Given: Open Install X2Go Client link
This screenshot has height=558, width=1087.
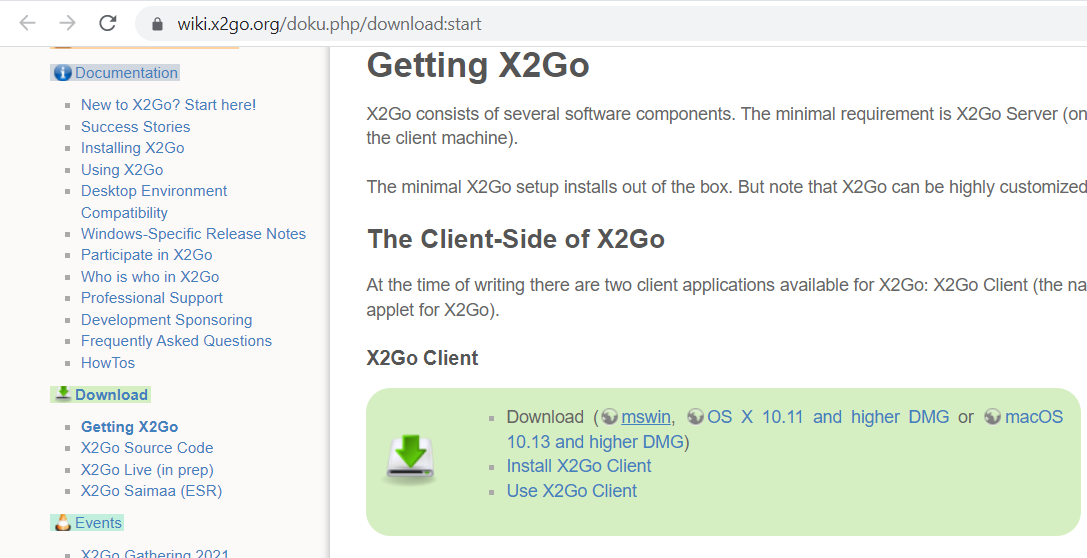Looking at the screenshot, I should 578,466.
